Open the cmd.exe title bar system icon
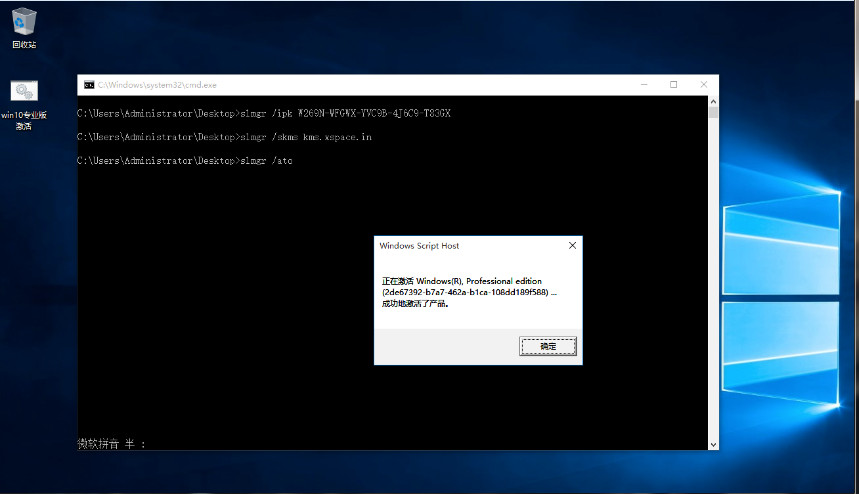This screenshot has width=859, height=494. (x=89, y=85)
